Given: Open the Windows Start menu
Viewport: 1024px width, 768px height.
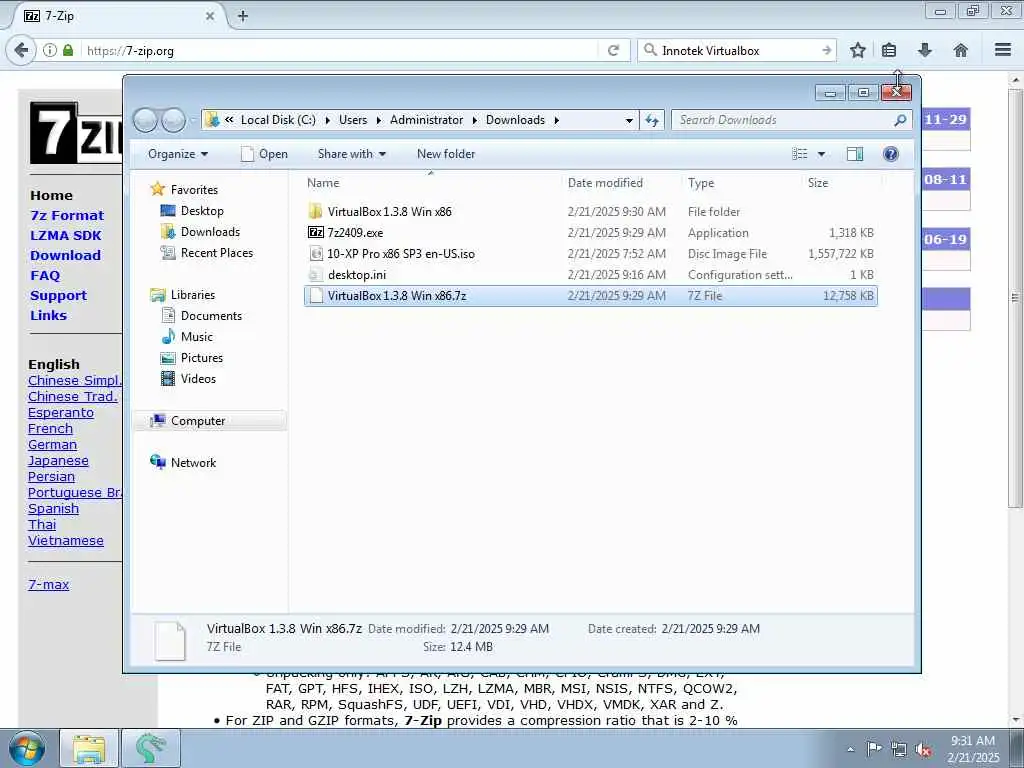Looking at the screenshot, I should tap(26, 749).
